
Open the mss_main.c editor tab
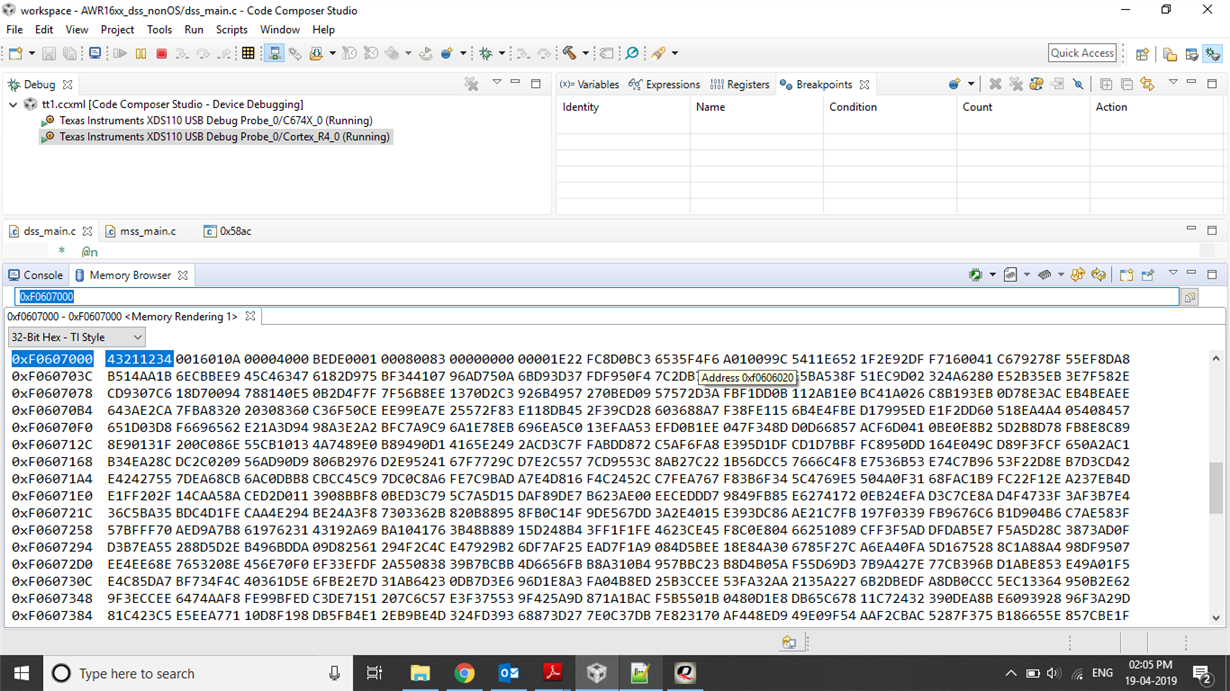point(140,231)
